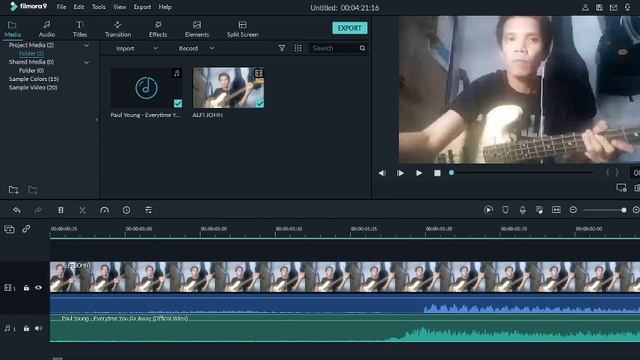Viewport: 640px width, 360px height.
Task: Add a marker with shield icon
Action: (505, 210)
